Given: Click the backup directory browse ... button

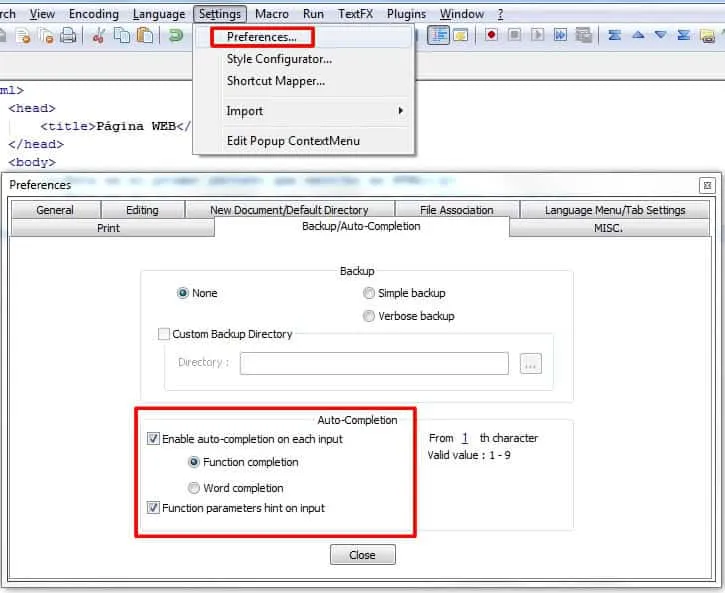Looking at the screenshot, I should (531, 363).
